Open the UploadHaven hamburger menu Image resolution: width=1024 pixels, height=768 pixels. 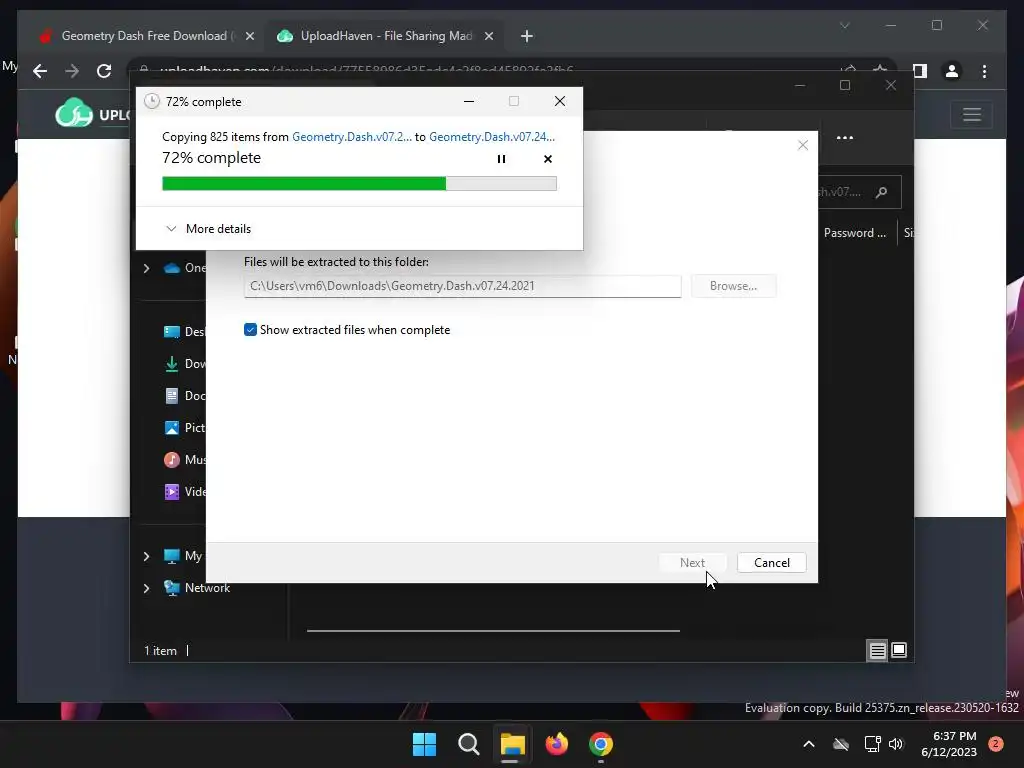coord(972,115)
